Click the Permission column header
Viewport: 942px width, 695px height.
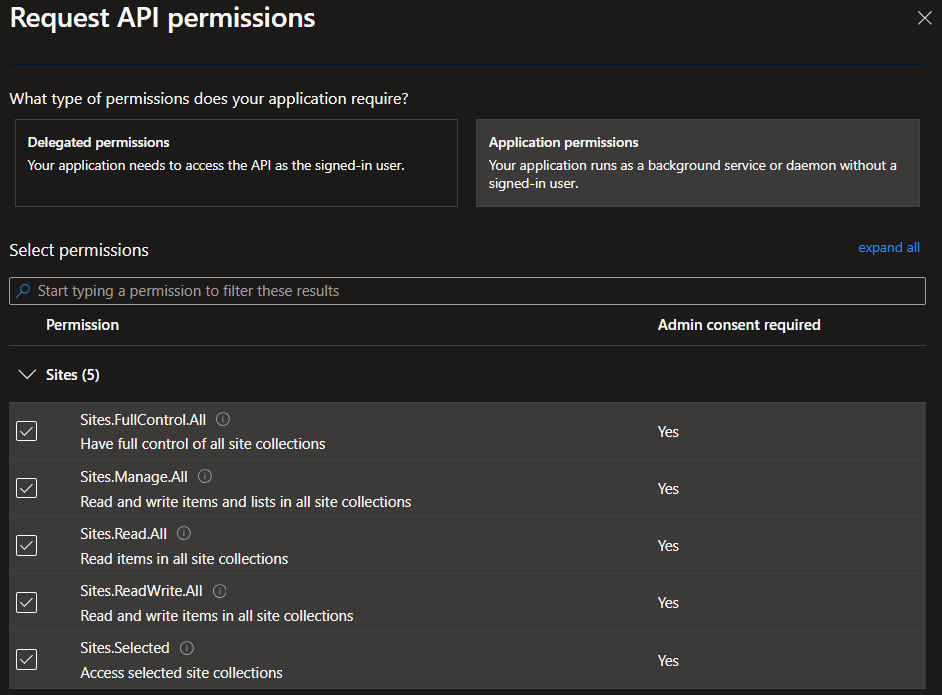[82, 324]
